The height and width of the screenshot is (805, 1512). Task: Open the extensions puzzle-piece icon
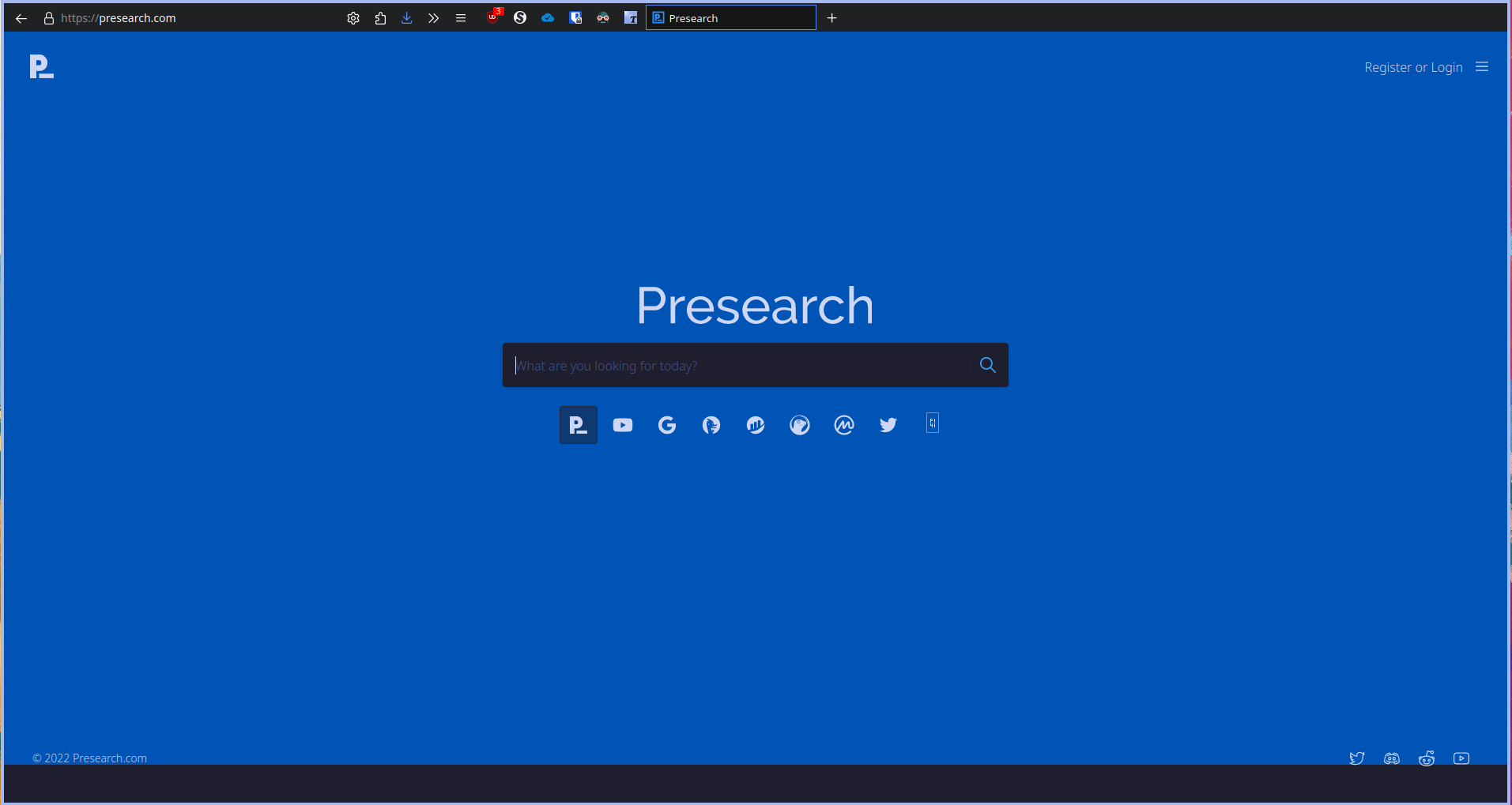click(x=380, y=18)
